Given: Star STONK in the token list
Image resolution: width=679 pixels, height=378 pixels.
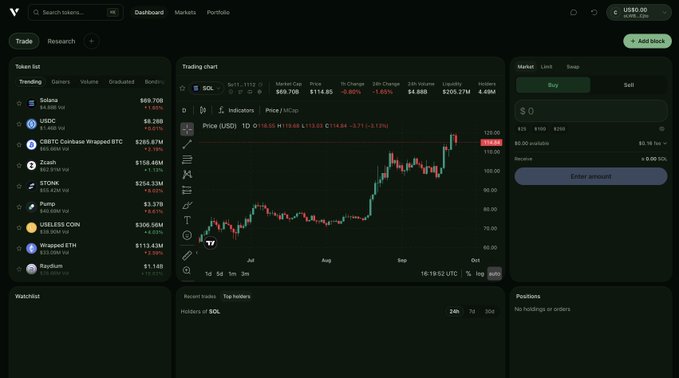Looking at the screenshot, I should pyautogui.click(x=19, y=186).
